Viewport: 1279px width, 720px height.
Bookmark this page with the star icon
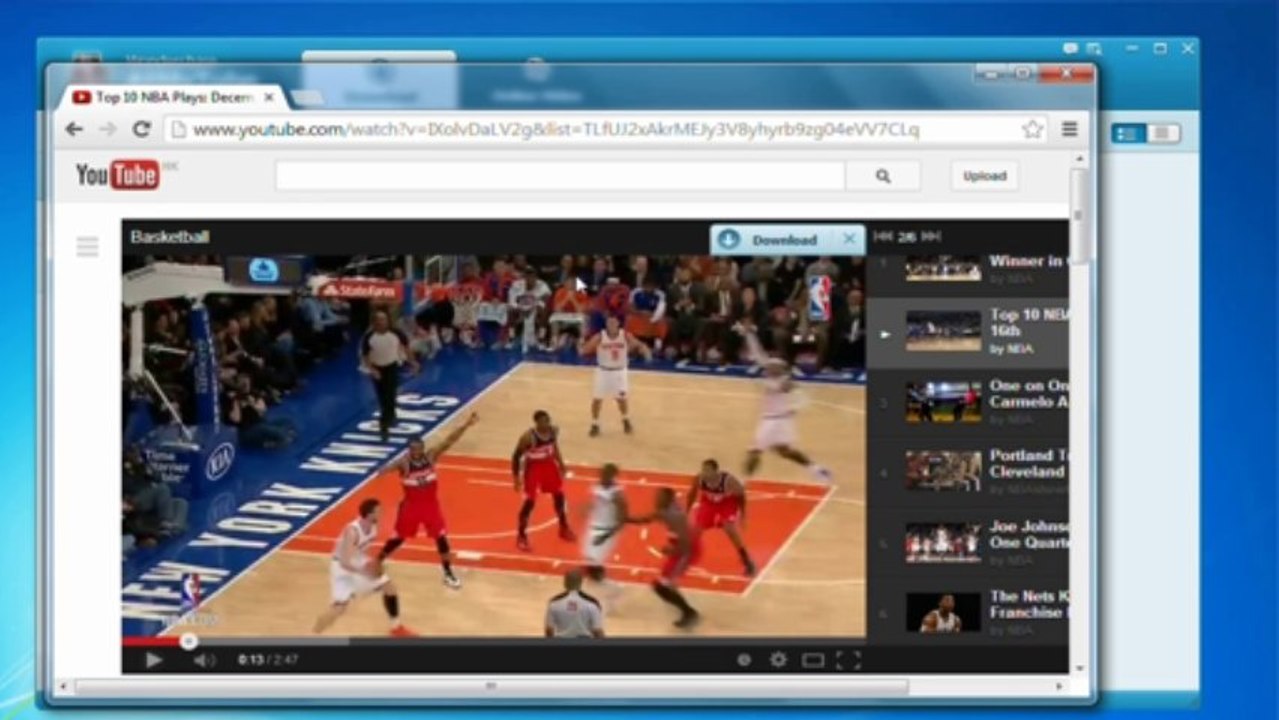[1033, 129]
